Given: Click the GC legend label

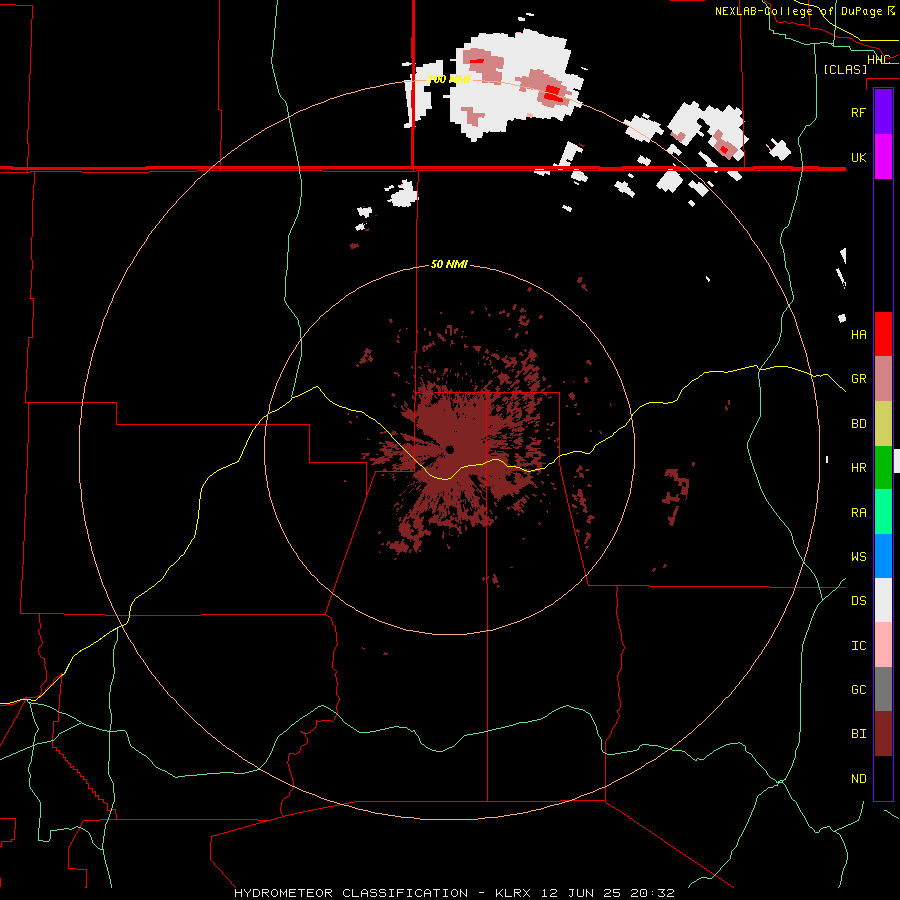Looking at the screenshot, I should 858,690.
